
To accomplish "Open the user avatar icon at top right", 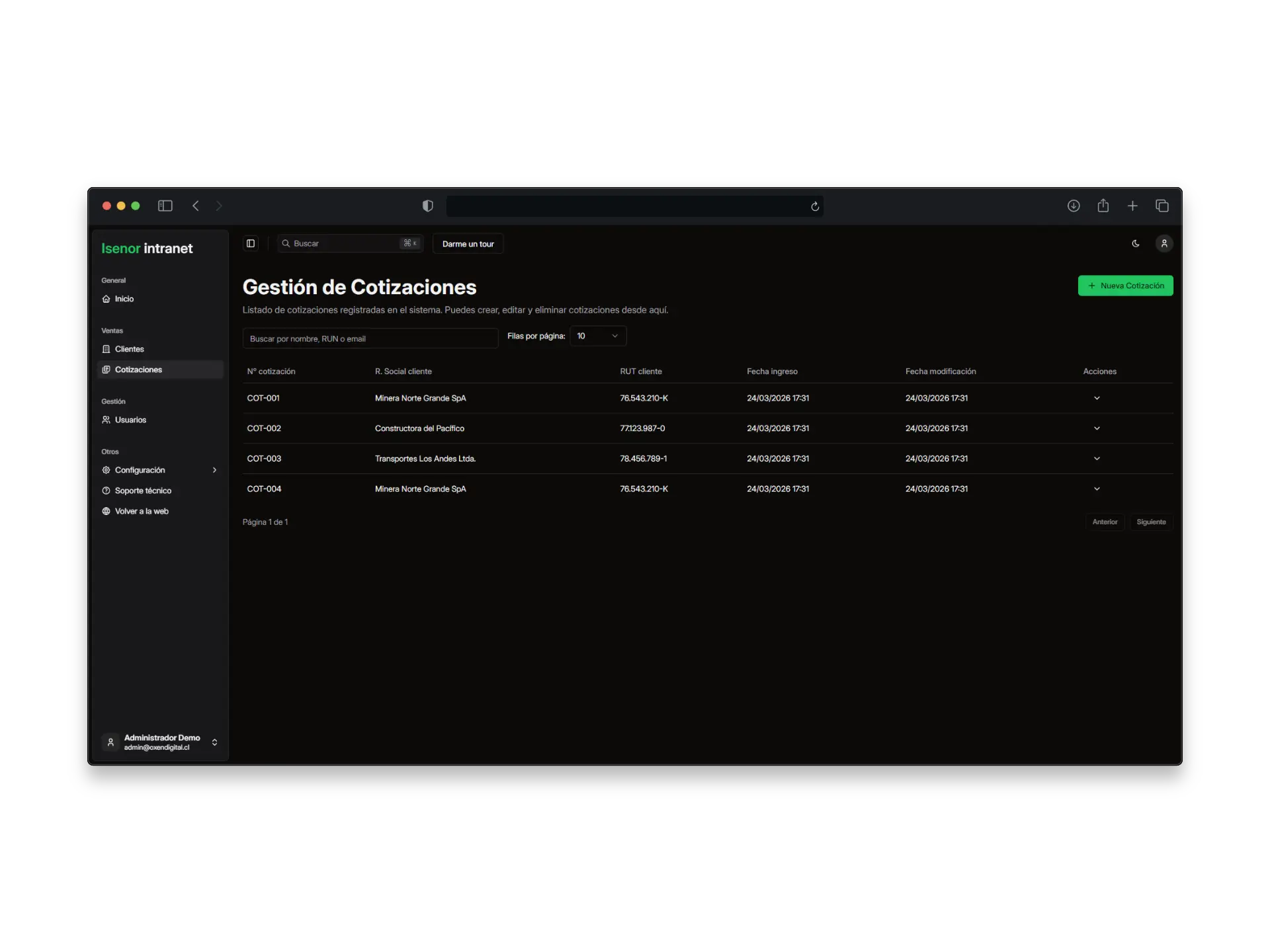I will (x=1164, y=243).
